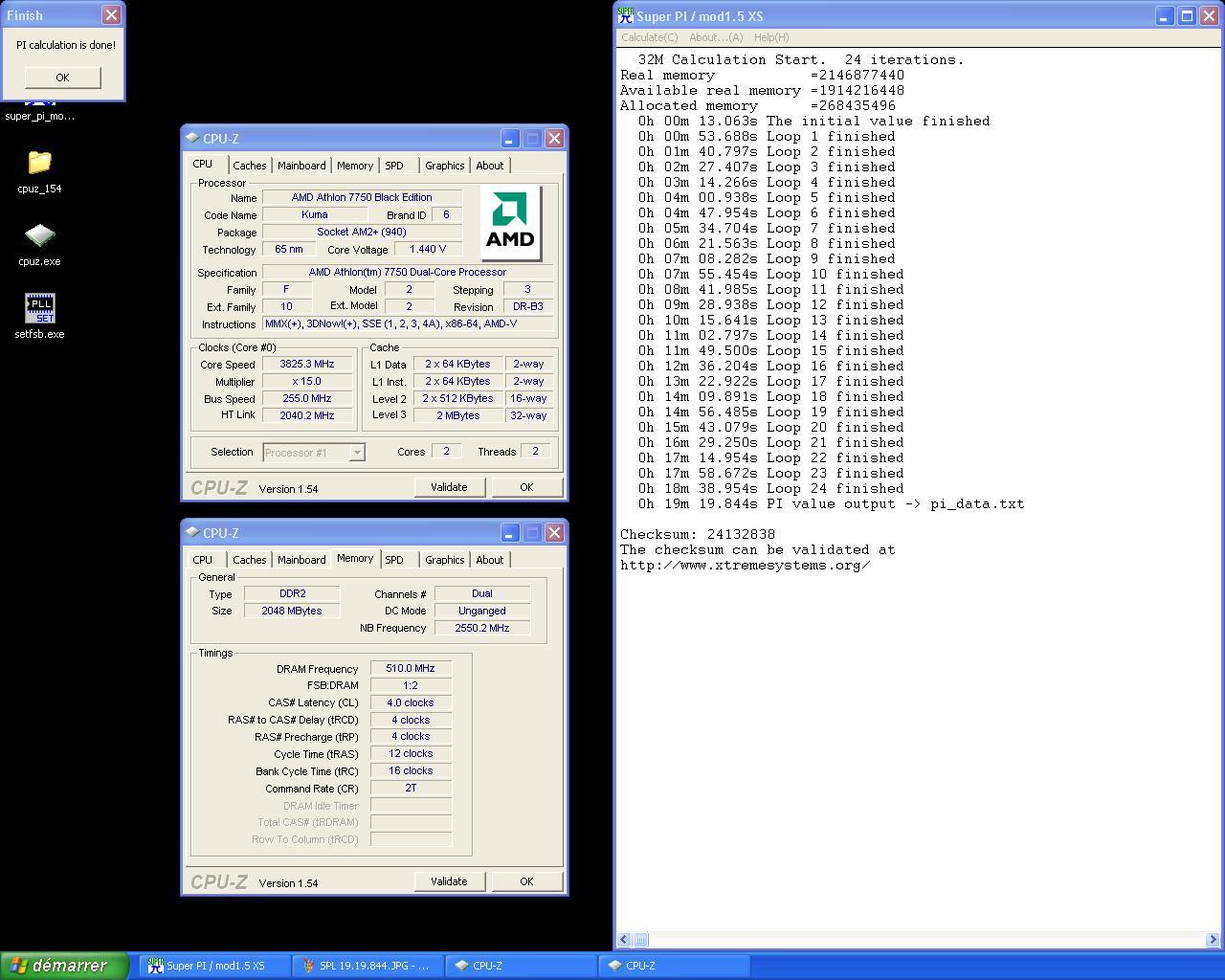Open the About tab in upper CPU-Z window
The height and width of the screenshot is (980, 1225).
pyautogui.click(x=490, y=166)
